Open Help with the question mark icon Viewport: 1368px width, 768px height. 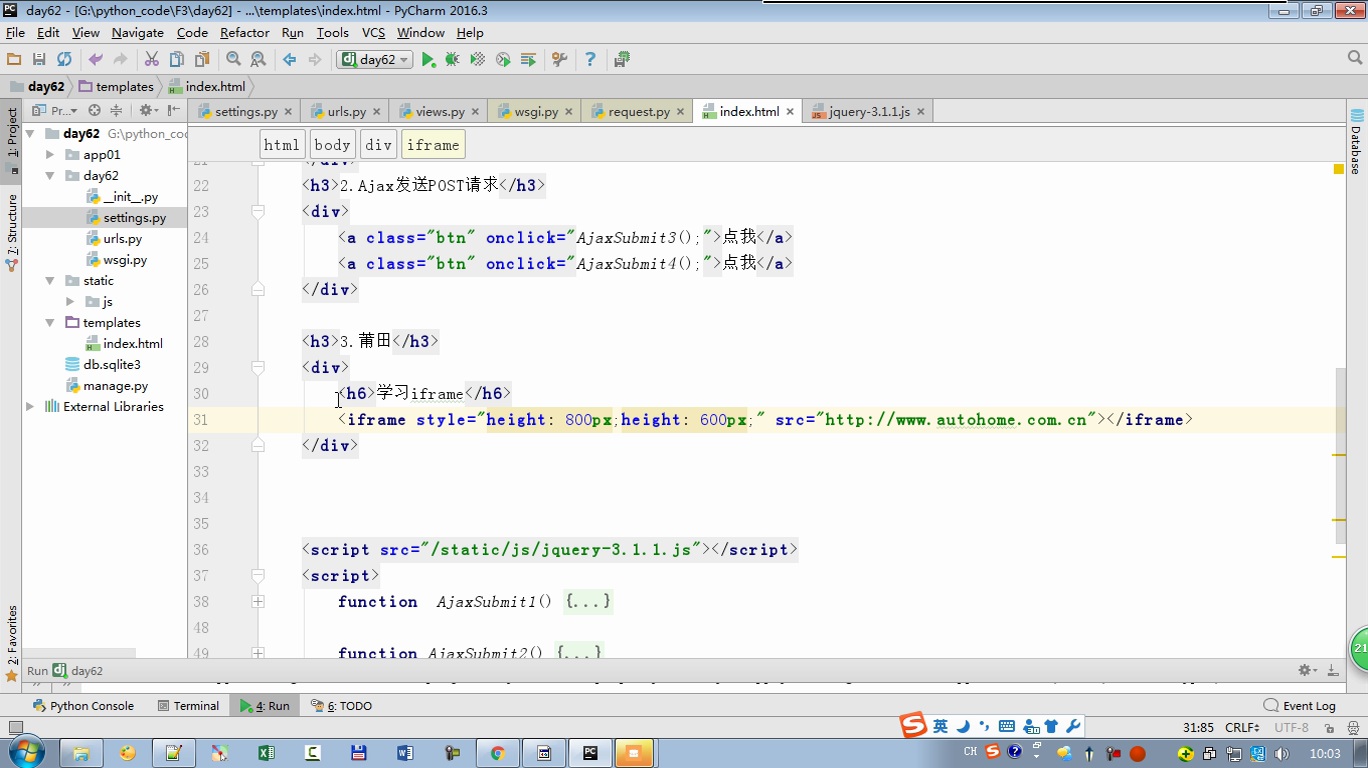590,60
